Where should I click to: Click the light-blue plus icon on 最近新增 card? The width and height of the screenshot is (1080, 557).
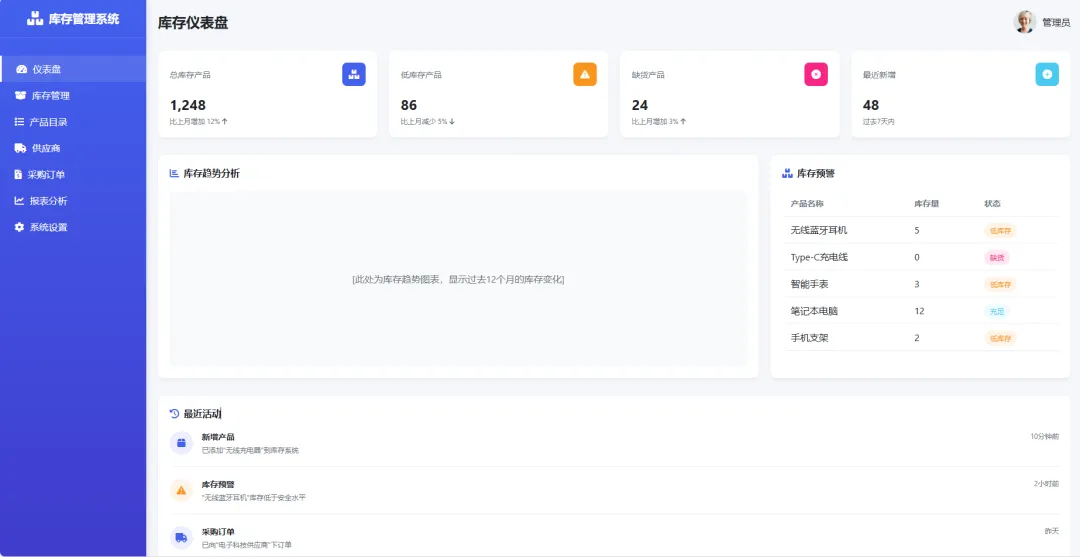[1047, 74]
